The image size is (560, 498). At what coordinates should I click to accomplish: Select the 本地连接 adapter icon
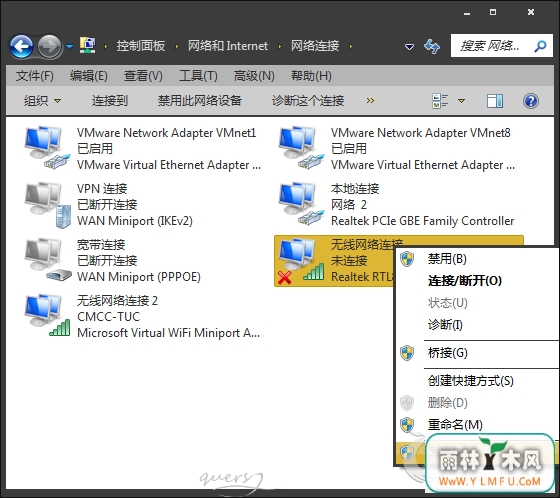[x=301, y=204]
